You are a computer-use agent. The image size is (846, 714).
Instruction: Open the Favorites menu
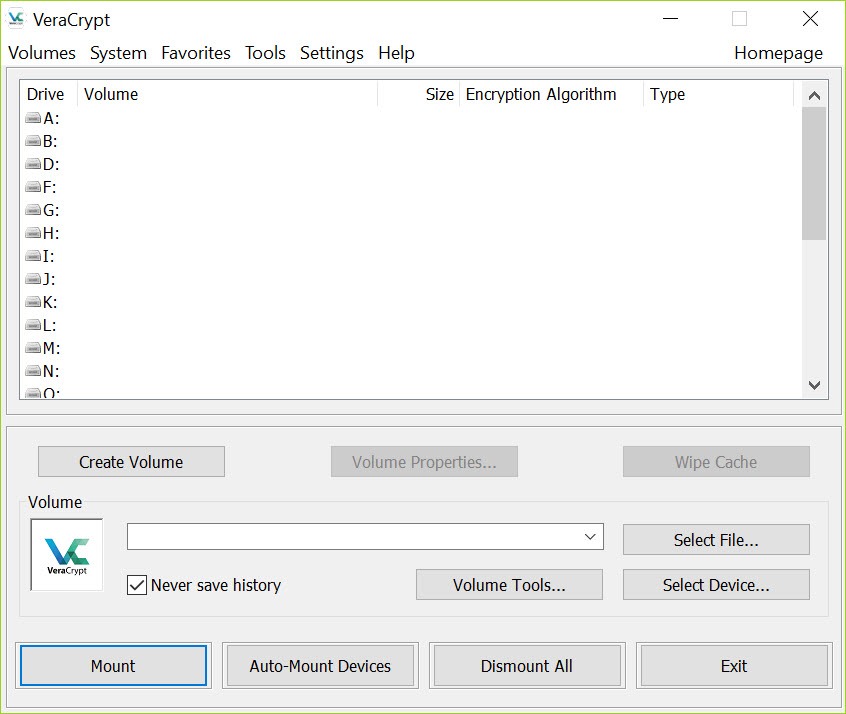[x=196, y=53]
